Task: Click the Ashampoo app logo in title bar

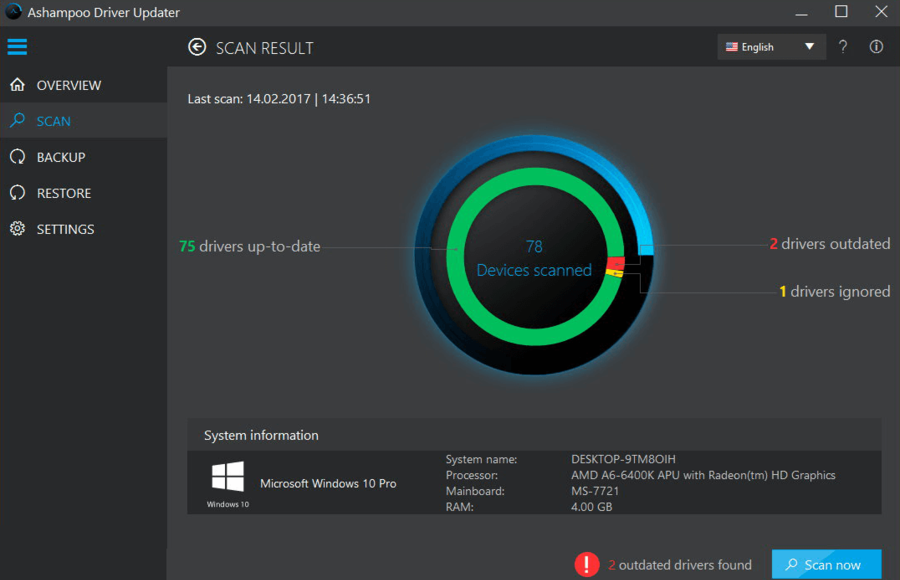Action: click(13, 11)
